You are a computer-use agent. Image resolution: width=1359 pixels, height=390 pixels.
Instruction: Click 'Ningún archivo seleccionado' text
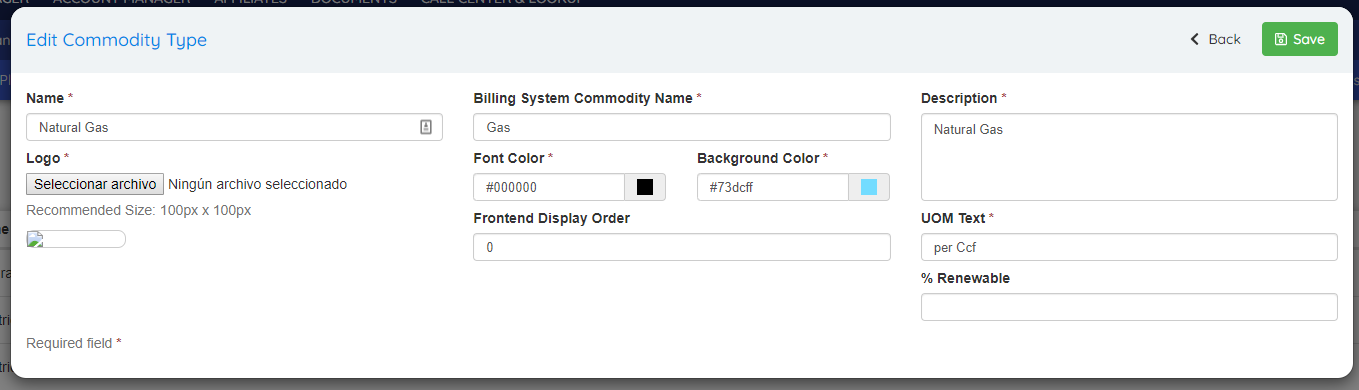[x=258, y=184]
